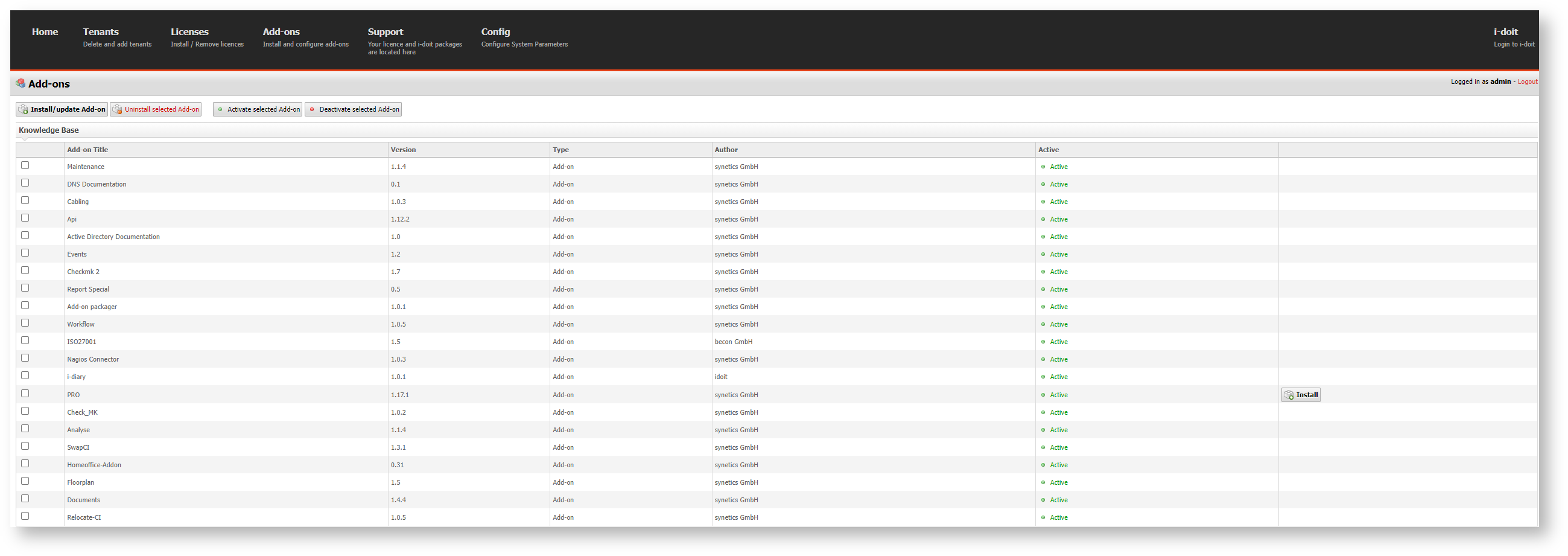
Task: Click the 'SwapCI' add-on title
Action: (x=78, y=447)
